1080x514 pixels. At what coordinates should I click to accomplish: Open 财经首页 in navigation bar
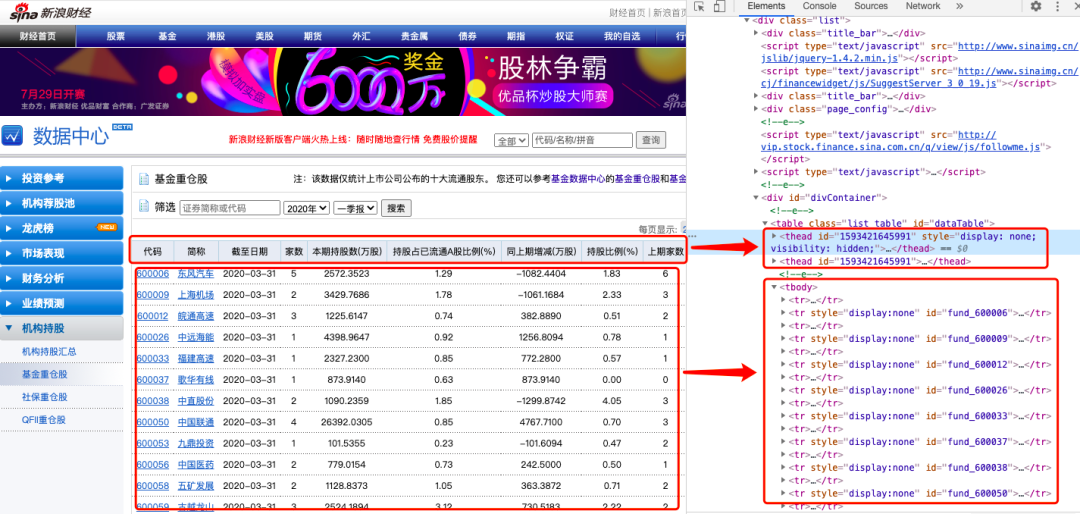coord(38,37)
